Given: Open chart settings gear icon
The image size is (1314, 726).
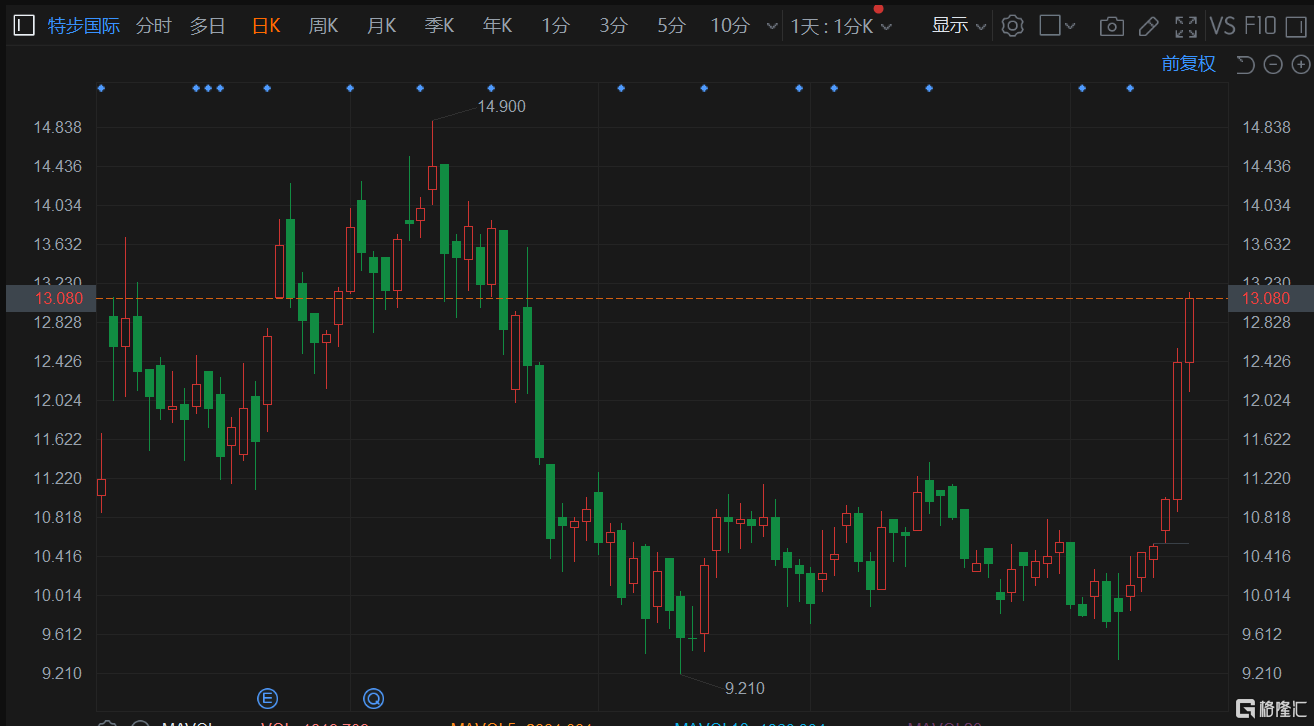Looking at the screenshot, I should coord(1012,26).
